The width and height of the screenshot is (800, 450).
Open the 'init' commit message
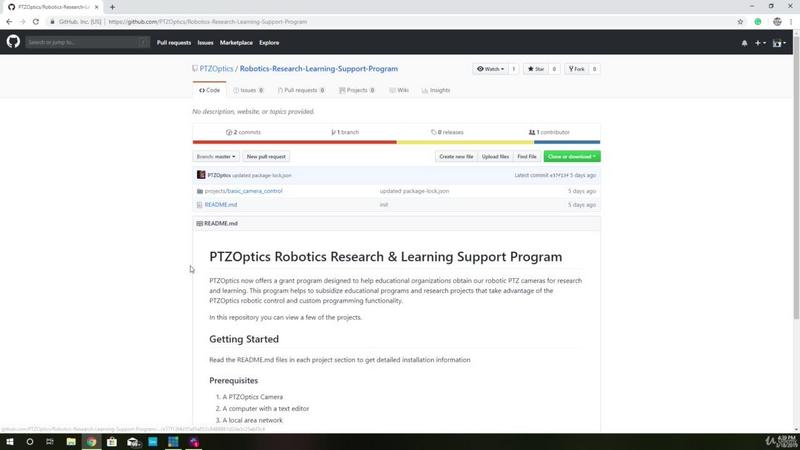point(384,205)
